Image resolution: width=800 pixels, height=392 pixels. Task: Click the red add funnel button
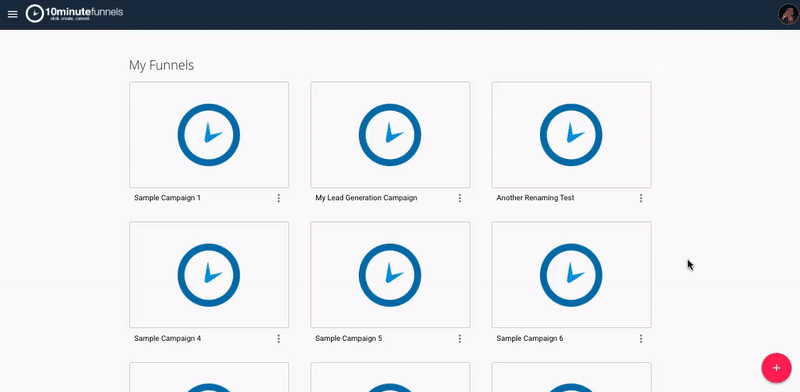776,368
